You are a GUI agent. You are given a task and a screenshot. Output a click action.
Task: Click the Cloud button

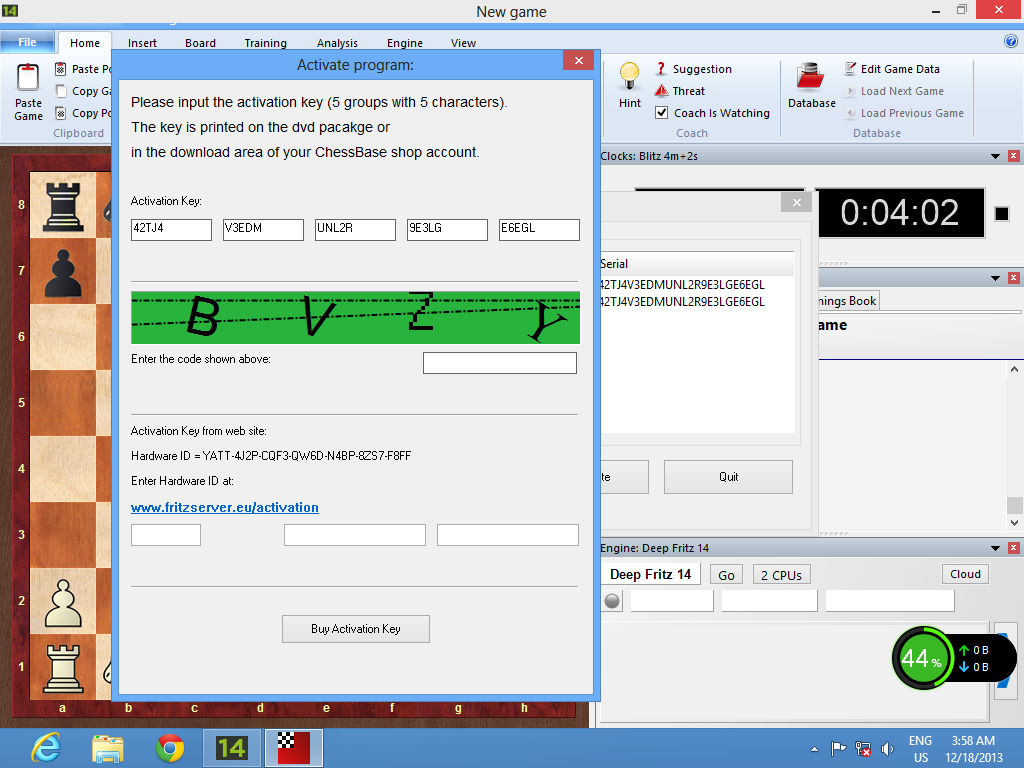pyautogui.click(x=965, y=574)
